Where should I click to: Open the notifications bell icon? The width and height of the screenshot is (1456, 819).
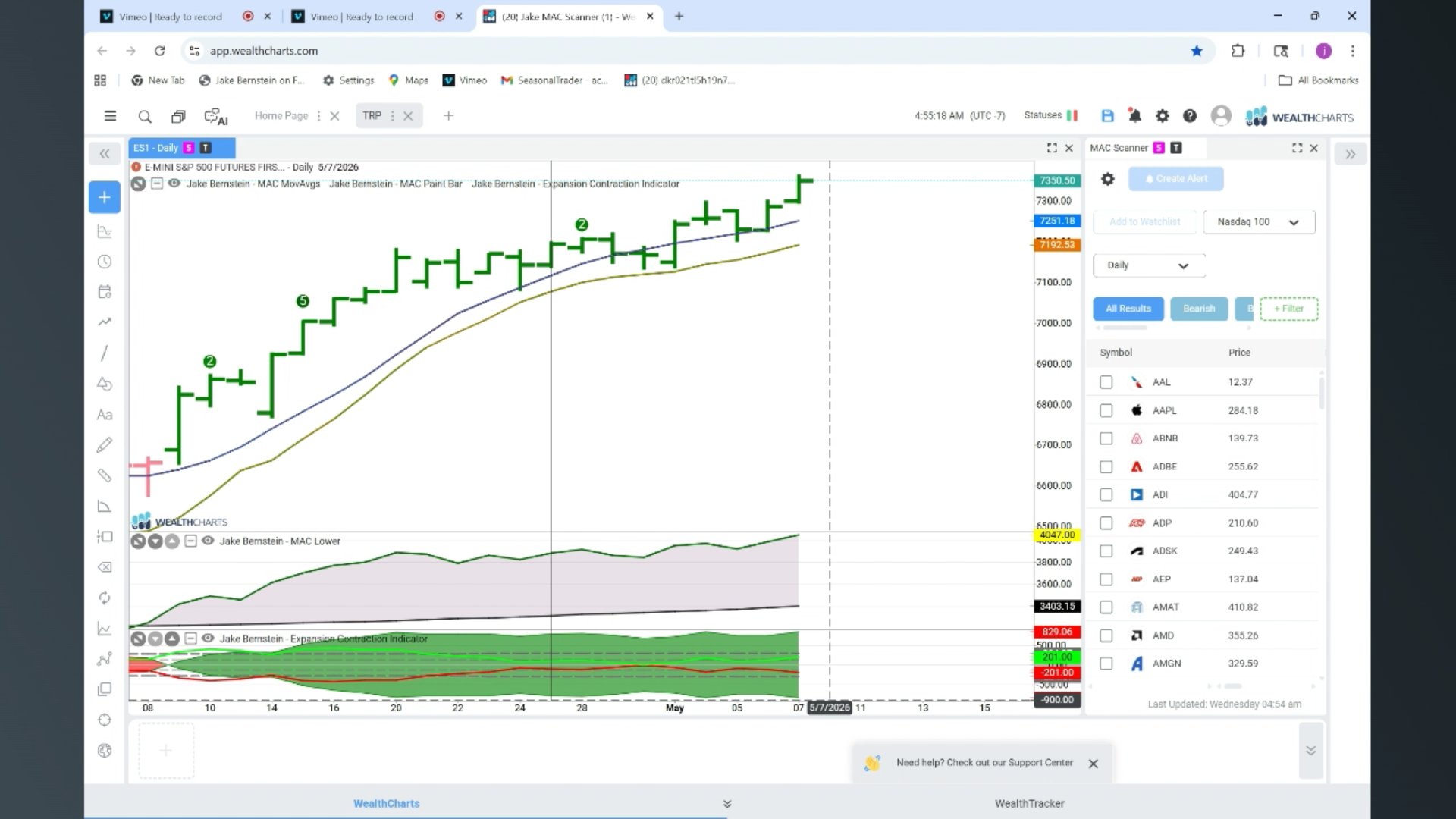1134,116
